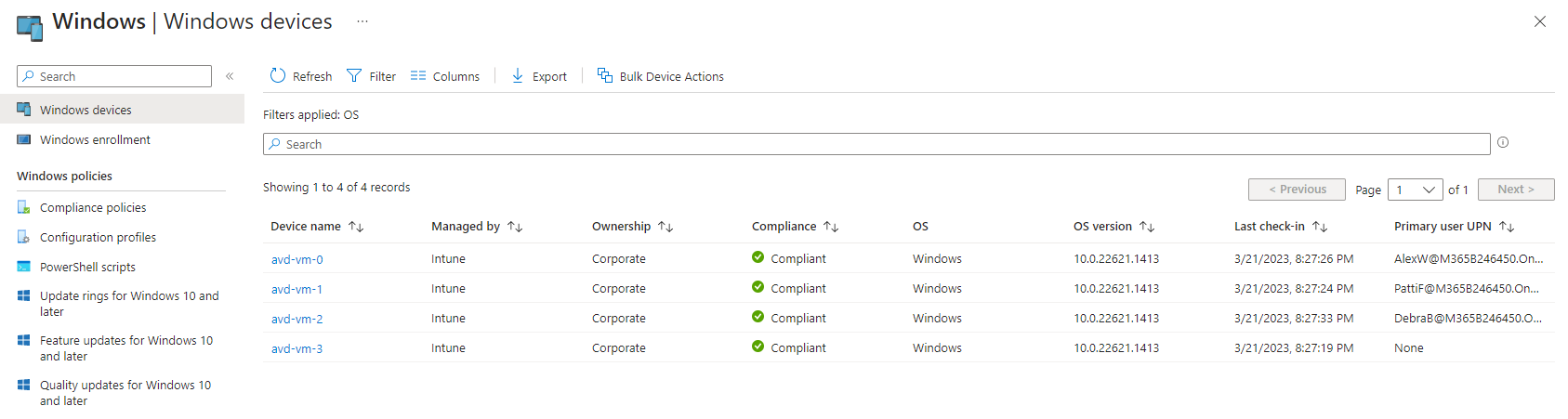The height and width of the screenshot is (419, 1568).
Task: Click the PowerShell scripts icon
Action: pos(24,267)
